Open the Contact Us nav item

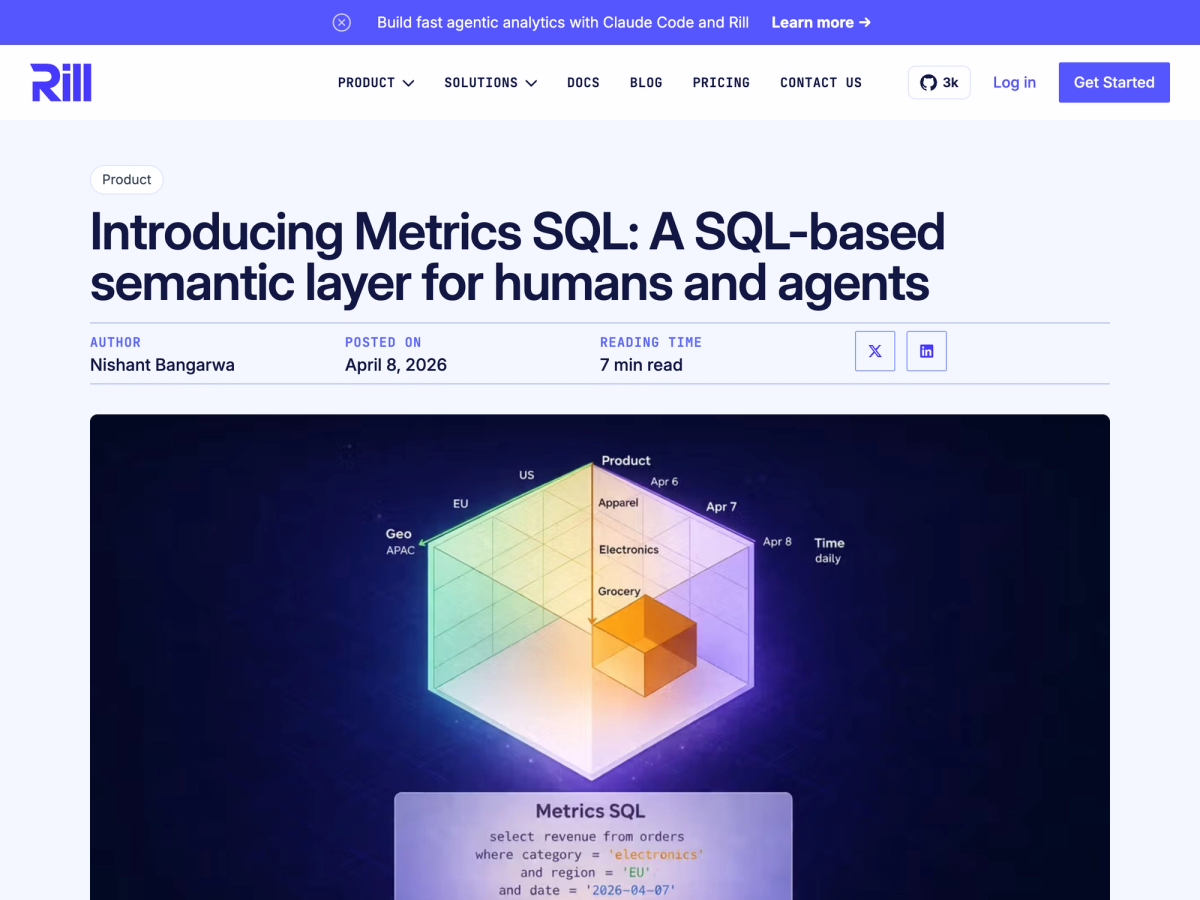(821, 83)
